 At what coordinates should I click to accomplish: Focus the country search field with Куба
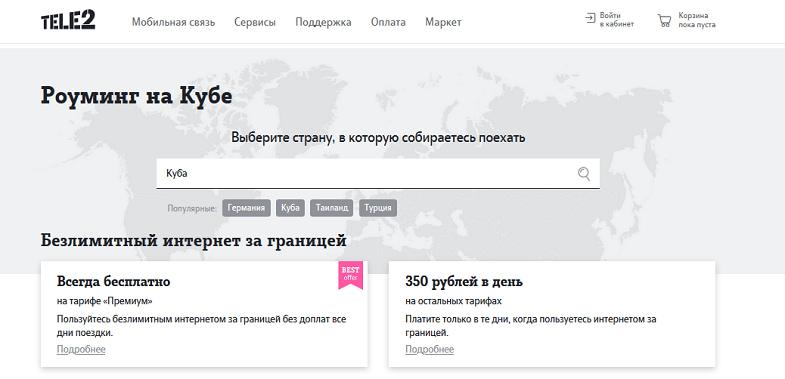tap(378, 174)
